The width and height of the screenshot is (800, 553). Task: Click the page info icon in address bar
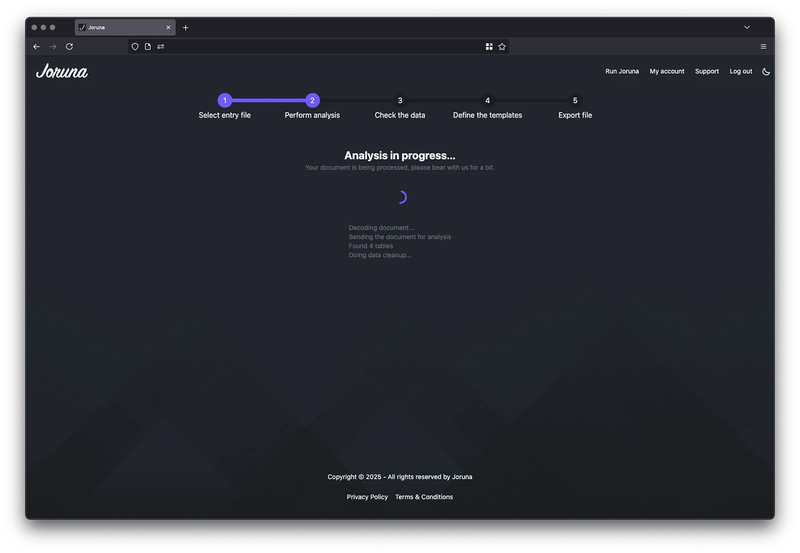point(148,46)
